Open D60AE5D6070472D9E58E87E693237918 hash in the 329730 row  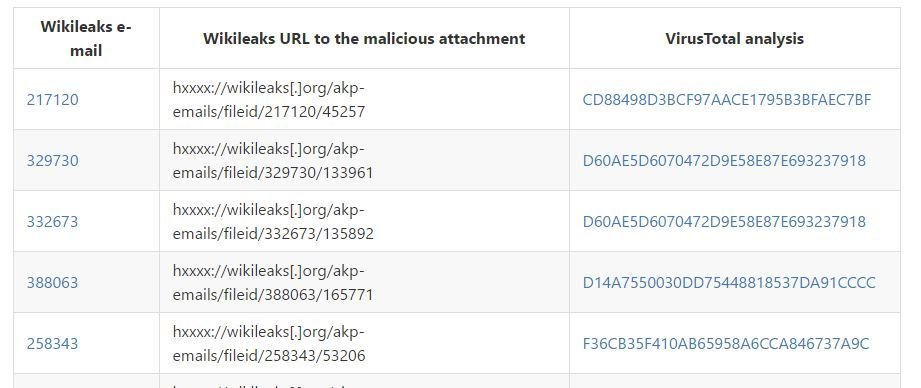724,161
